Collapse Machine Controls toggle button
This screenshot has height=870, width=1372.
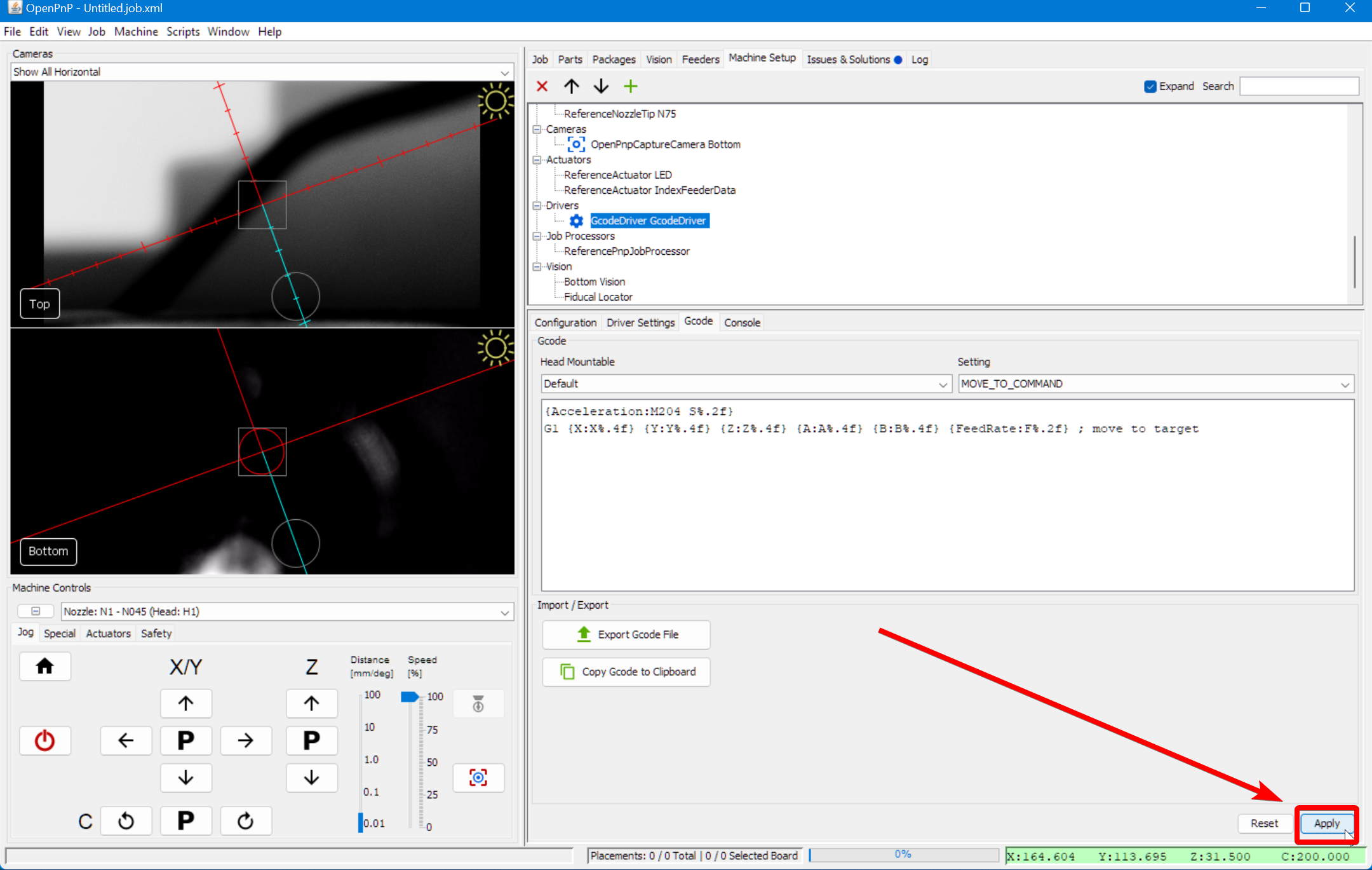click(36, 611)
